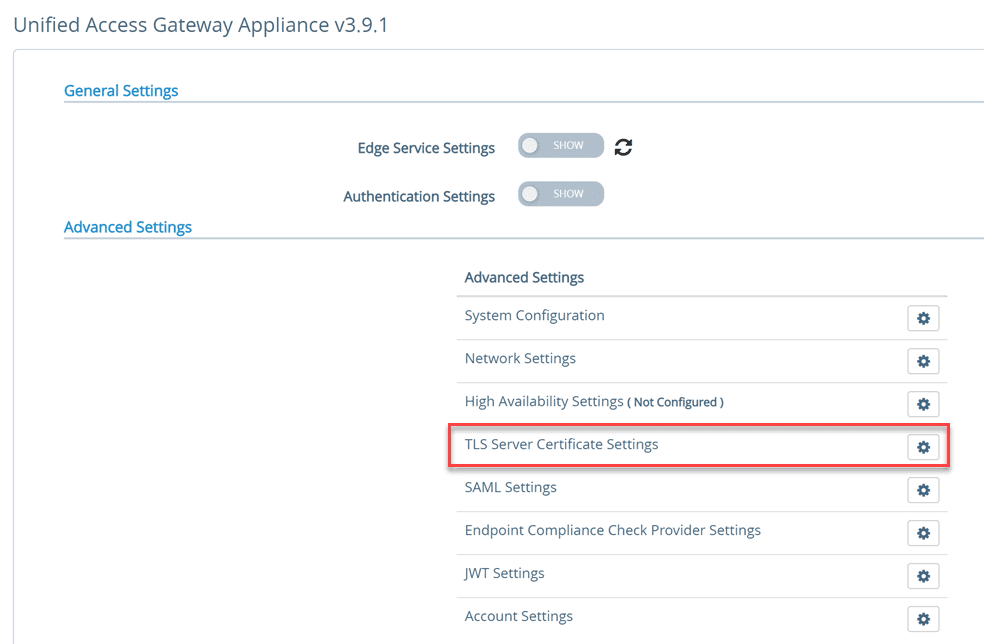Click the JWT Settings row label
Viewport: 984px width, 644px height.
coord(504,573)
